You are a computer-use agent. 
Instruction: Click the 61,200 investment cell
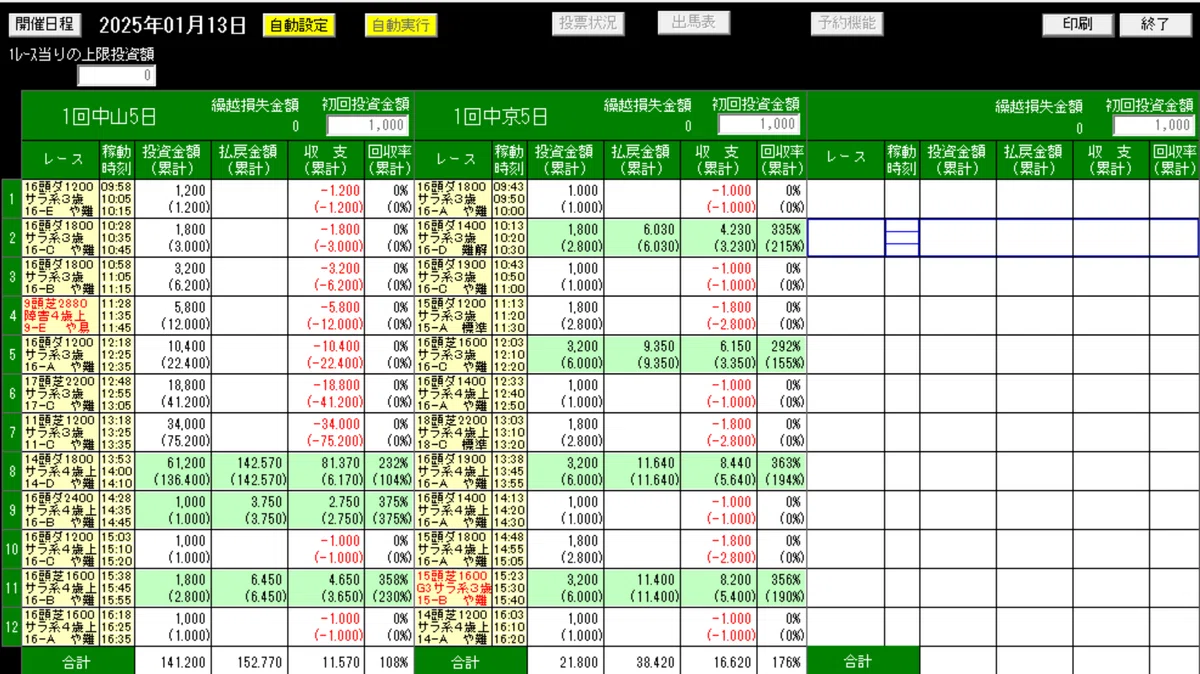click(x=174, y=472)
